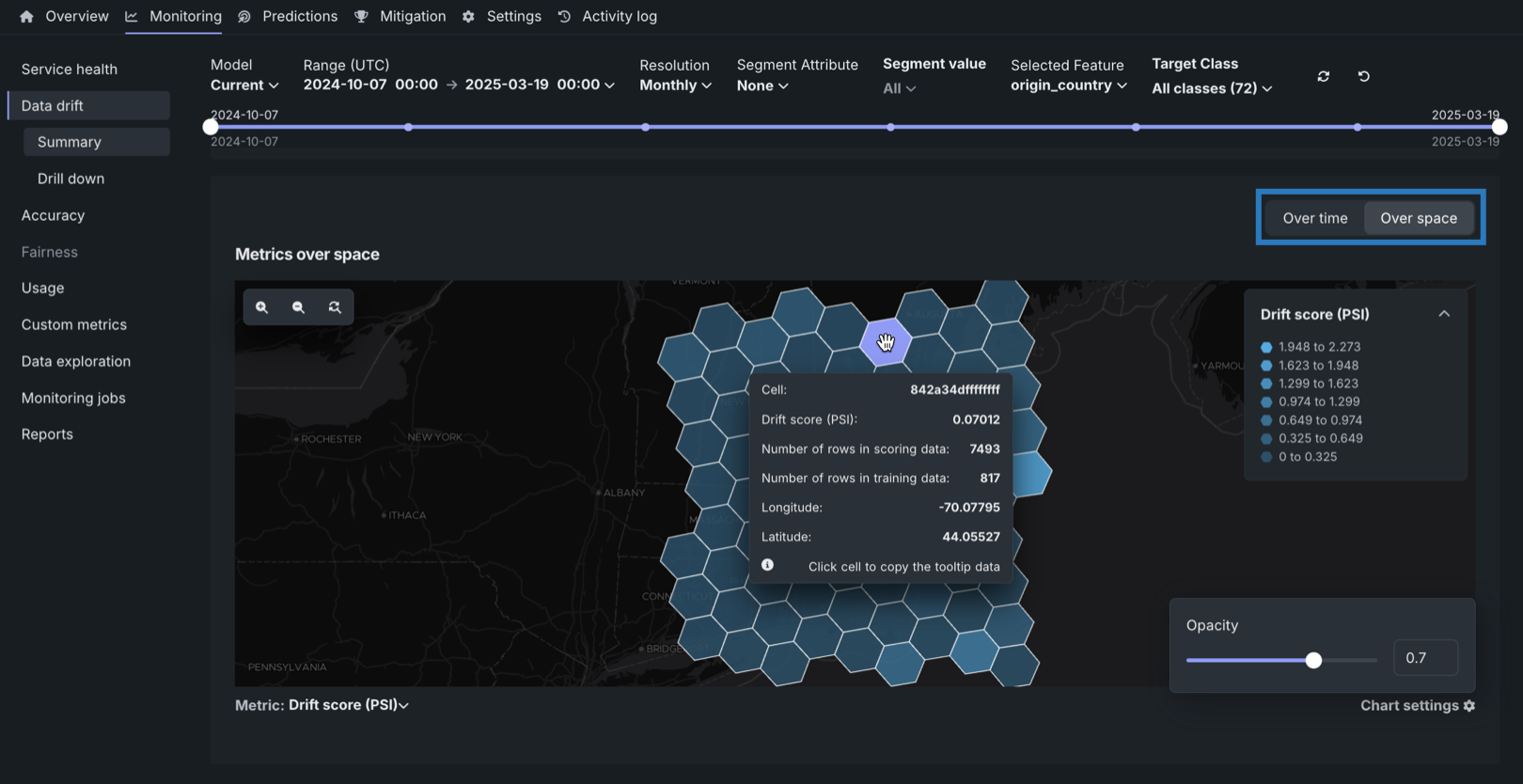1523x784 pixels.
Task: Click the Opacity value input field
Action: pyautogui.click(x=1425, y=658)
